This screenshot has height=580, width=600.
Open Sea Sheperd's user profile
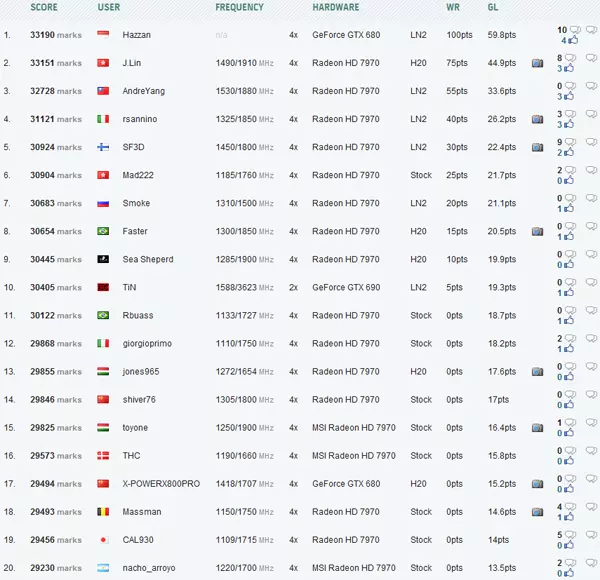point(148,259)
